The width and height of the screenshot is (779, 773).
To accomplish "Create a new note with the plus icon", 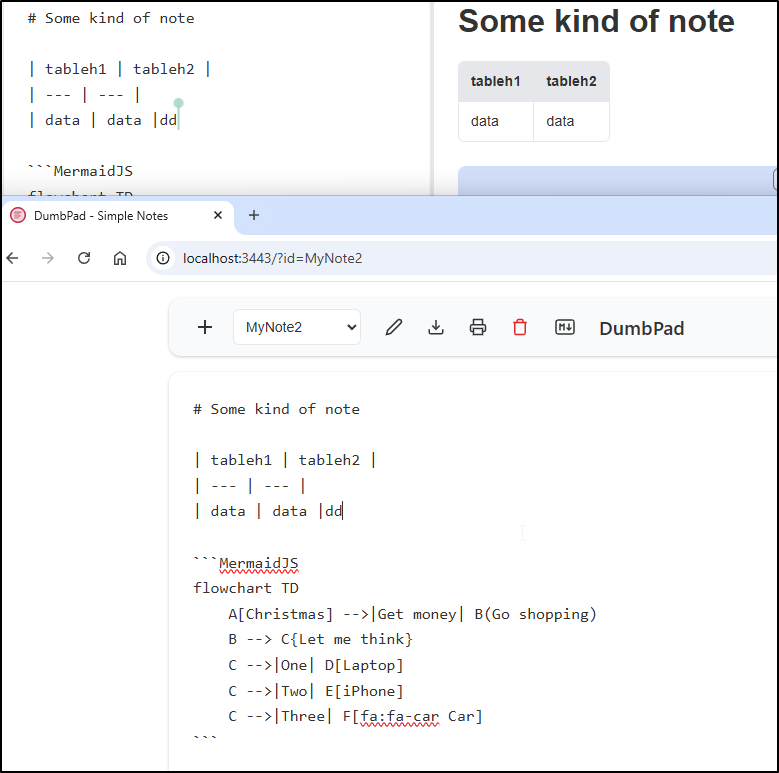I will [x=205, y=327].
